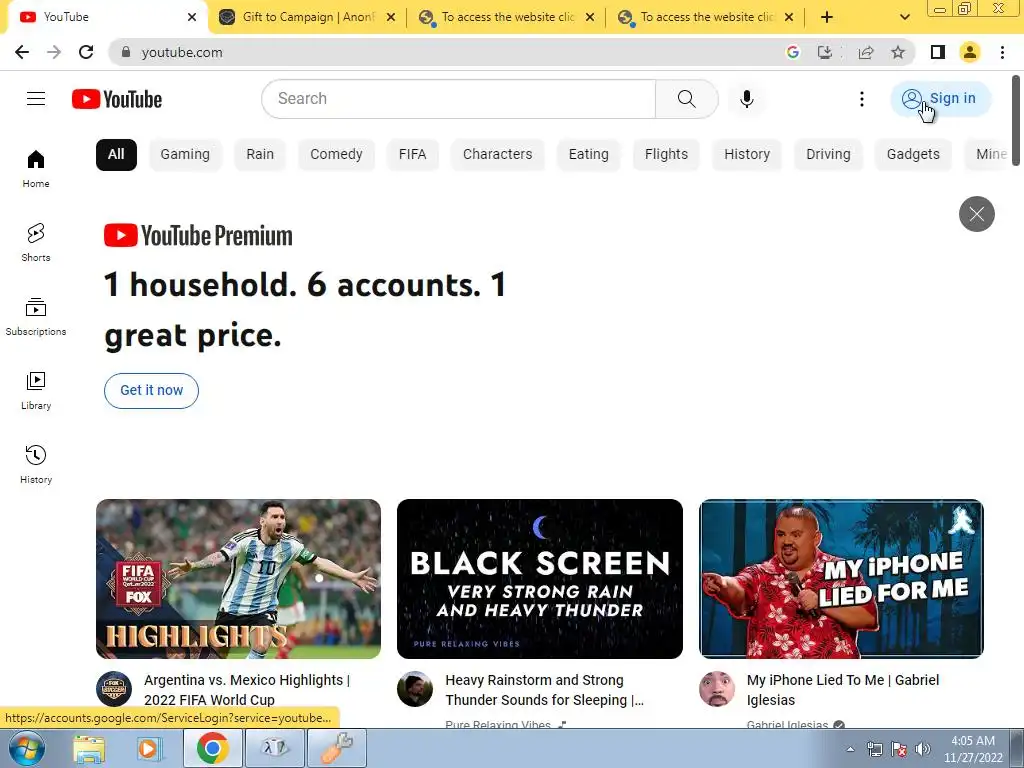Open Subscriptions from sidebar
The height and width of the screenshot is (768, 1024).
36,317
